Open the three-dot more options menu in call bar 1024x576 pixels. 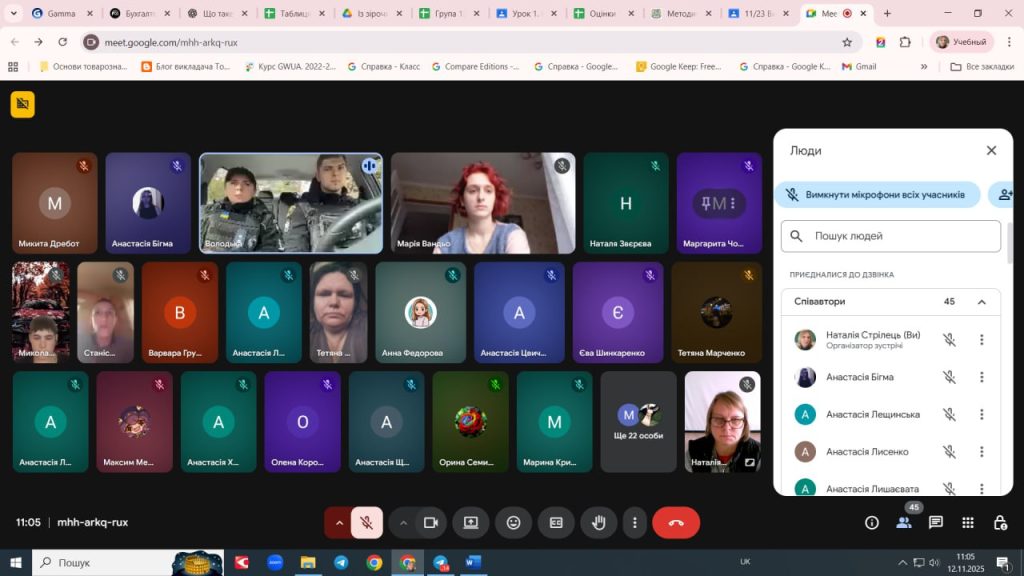coord(634,522)
